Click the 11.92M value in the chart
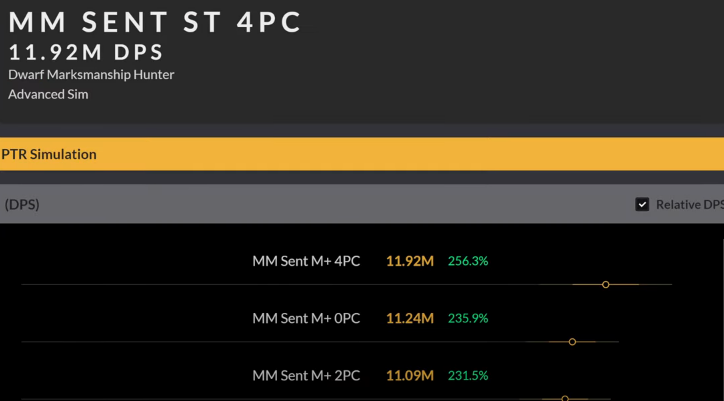This screenshot has height=401, width=724. pos(410,261)
